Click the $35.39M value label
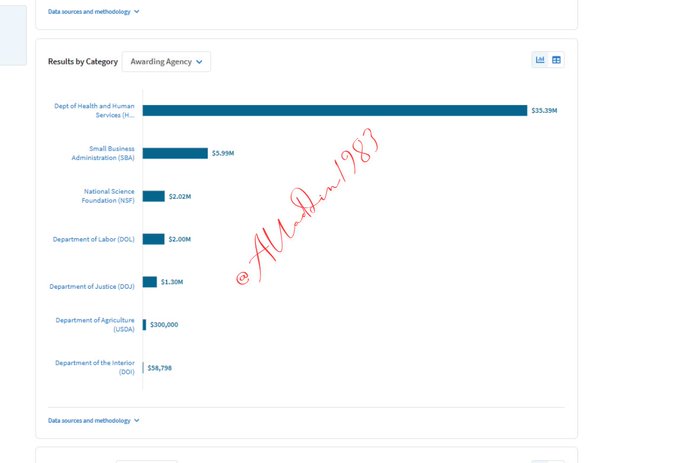680x463 pixels. click(544, 110)
